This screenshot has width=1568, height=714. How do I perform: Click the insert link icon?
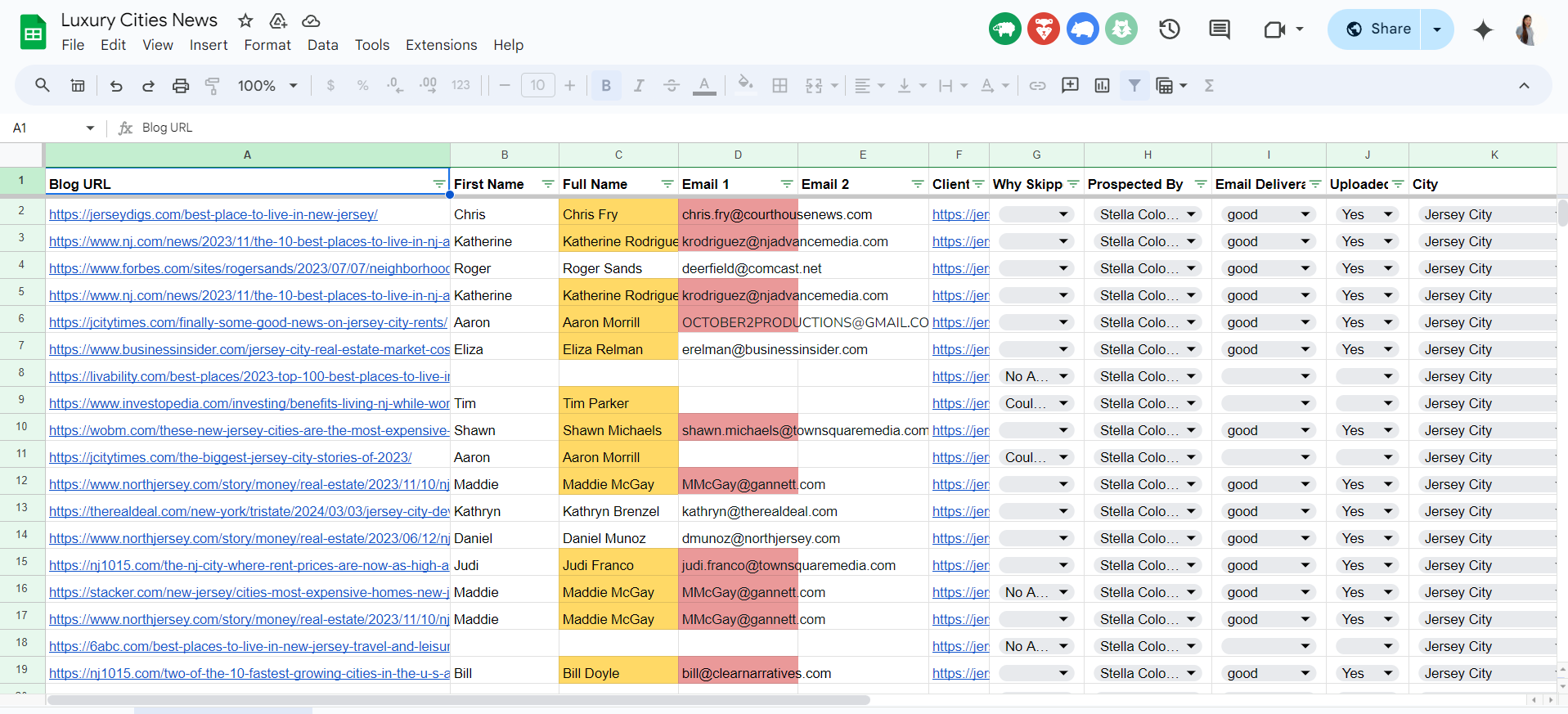coord(1037,86)
